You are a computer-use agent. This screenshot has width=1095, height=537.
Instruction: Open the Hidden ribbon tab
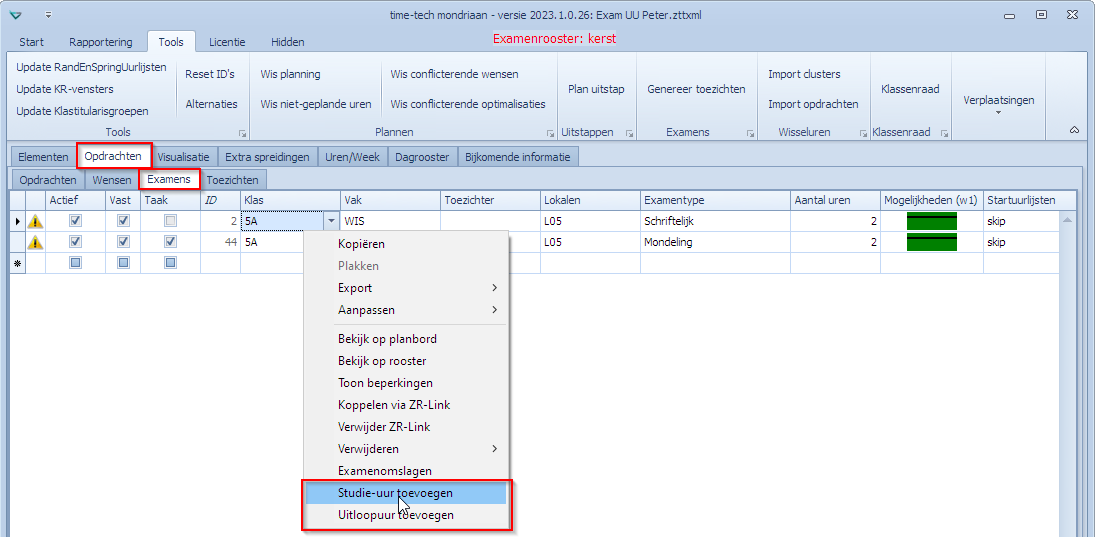coord(288,42)
